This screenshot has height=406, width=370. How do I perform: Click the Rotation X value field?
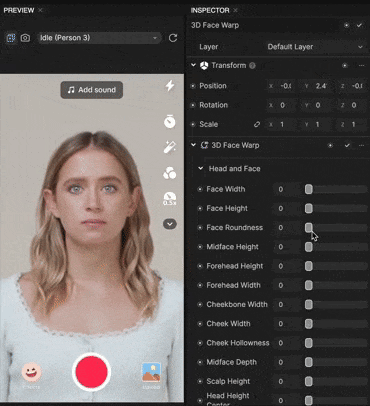(280, 105)
